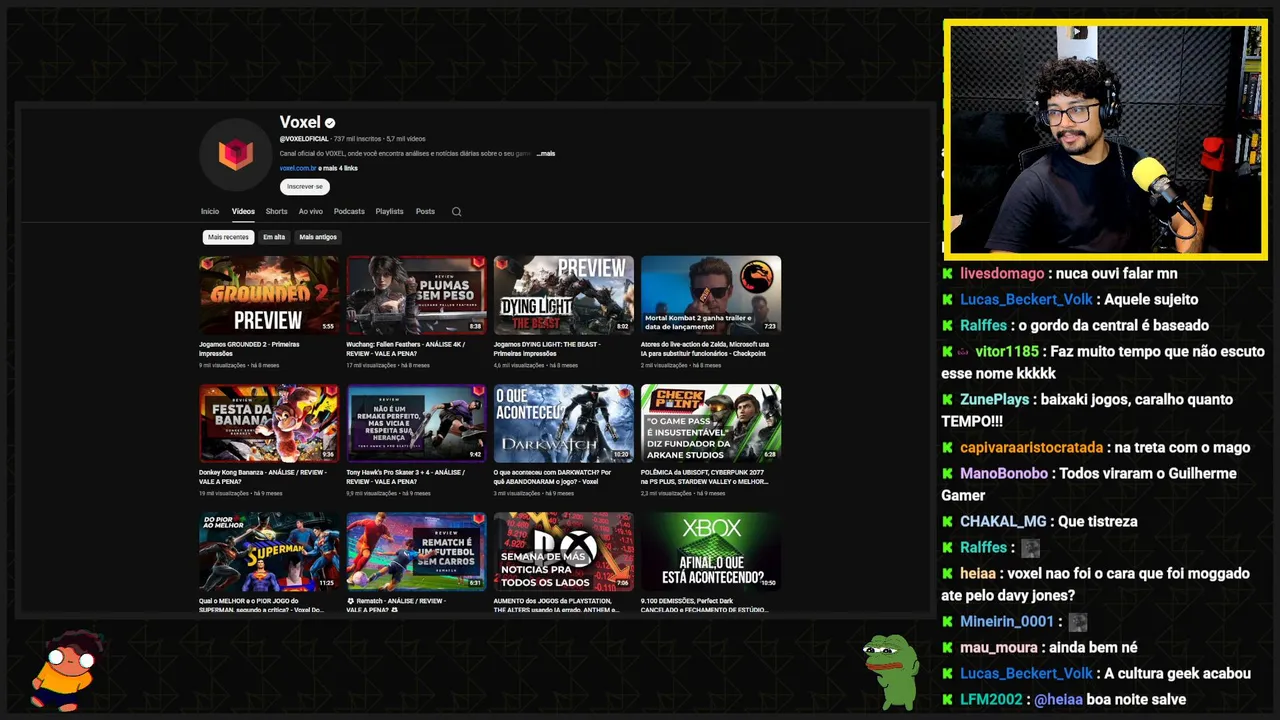Click username LFM2002 in chat
This screenshot has height=720, width=1280.
click(991, 699)
